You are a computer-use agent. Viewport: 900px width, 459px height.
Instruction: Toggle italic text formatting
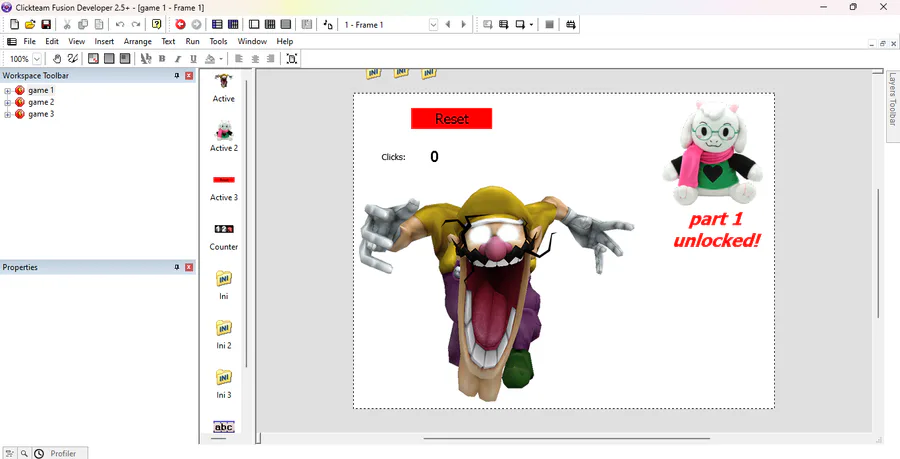click(x=178, y=59)
